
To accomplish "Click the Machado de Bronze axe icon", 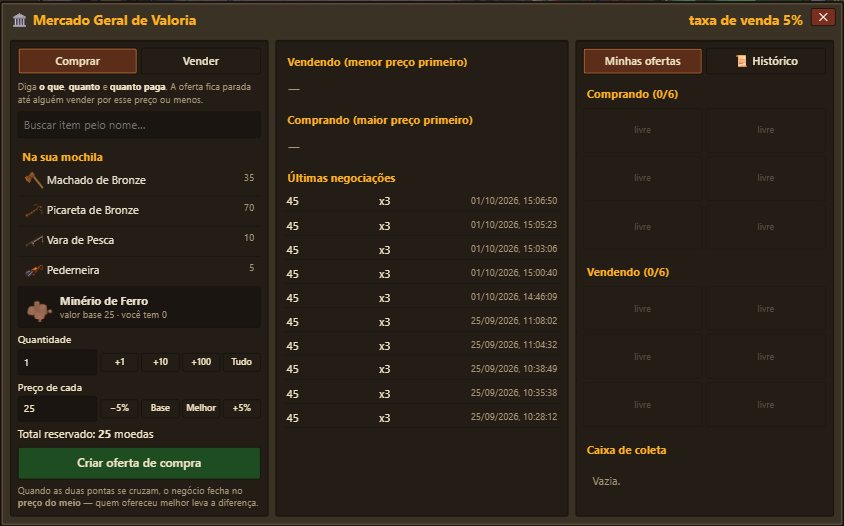I will [34, 180].
